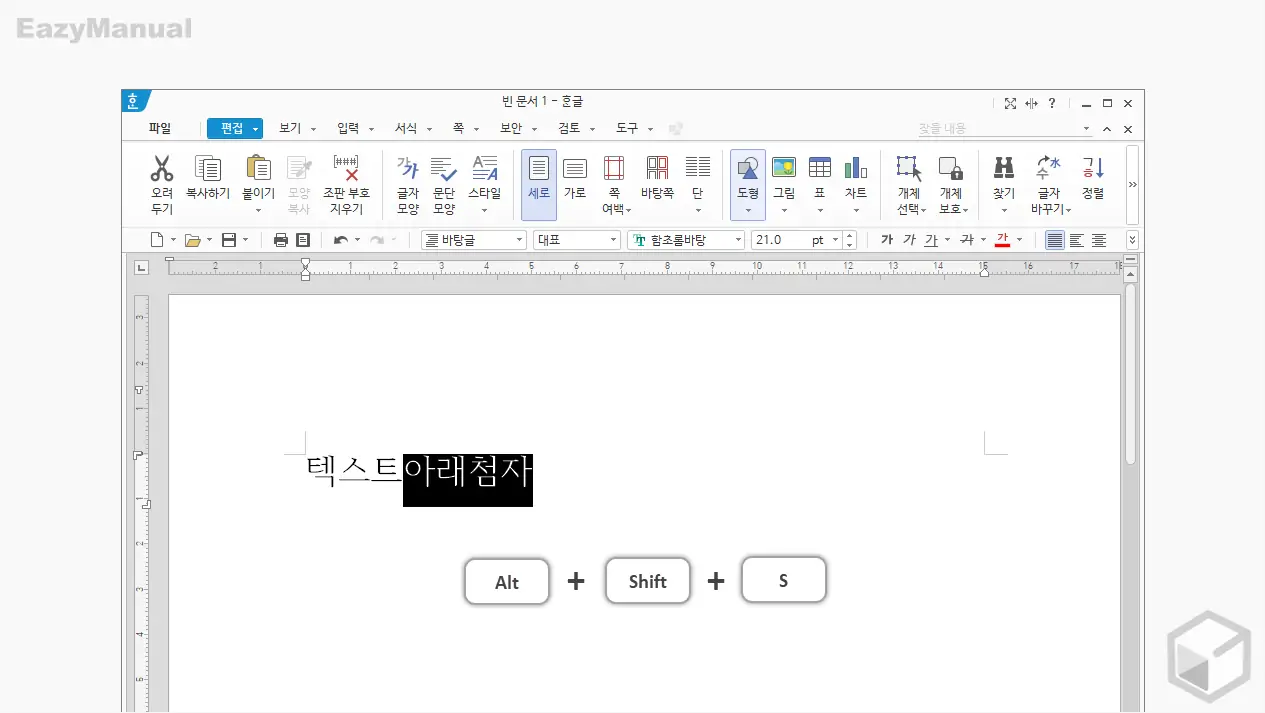Click the open folder icon

tap(193, 240)
